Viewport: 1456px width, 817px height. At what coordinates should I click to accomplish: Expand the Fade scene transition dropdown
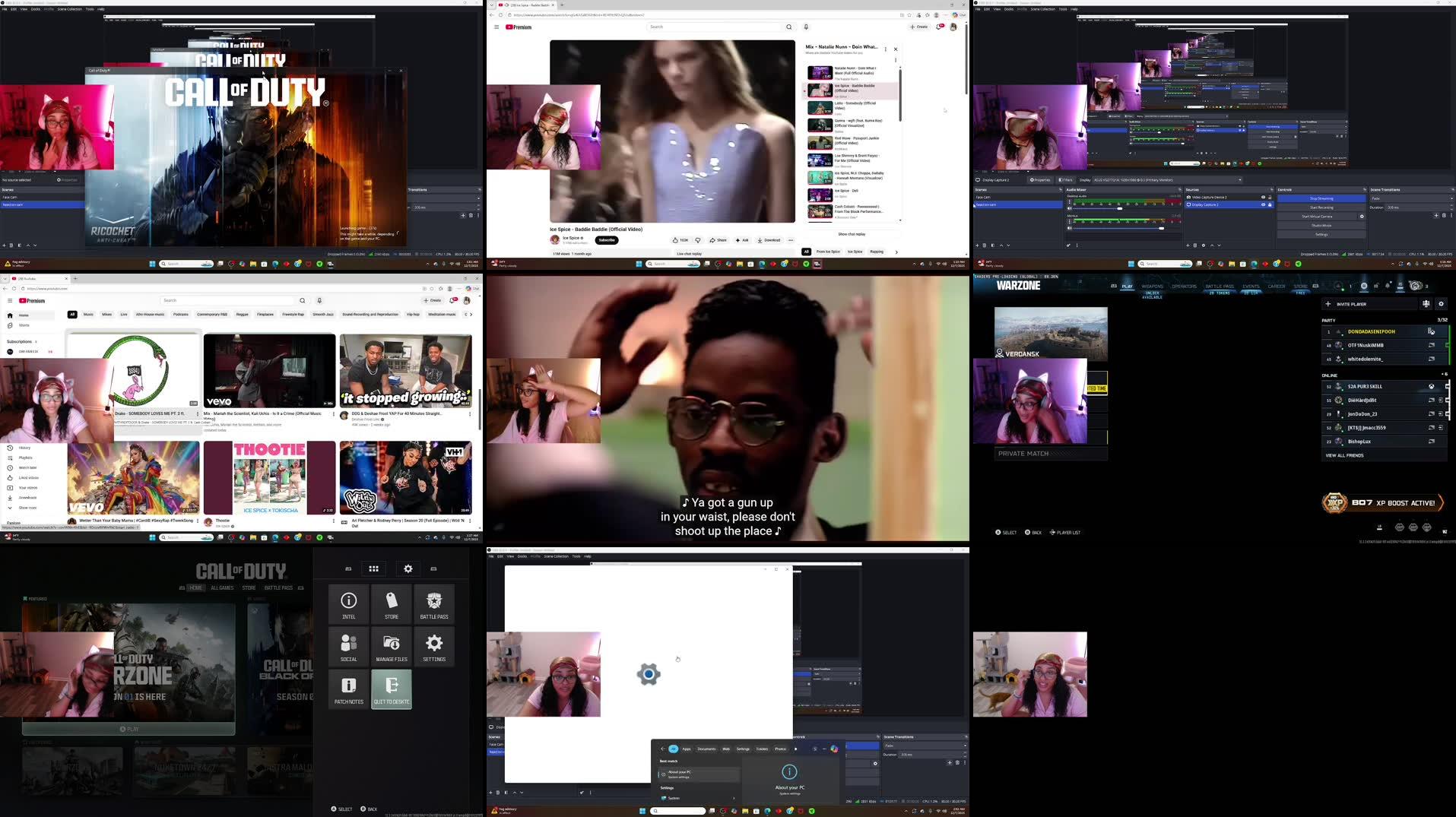[x=1410, y=198]
